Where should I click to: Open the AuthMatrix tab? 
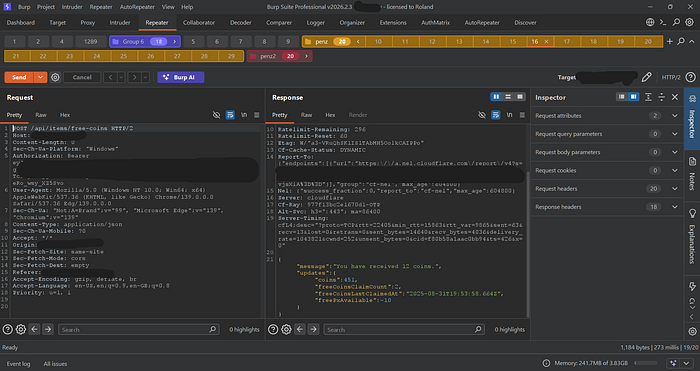[x=435, y=22]
